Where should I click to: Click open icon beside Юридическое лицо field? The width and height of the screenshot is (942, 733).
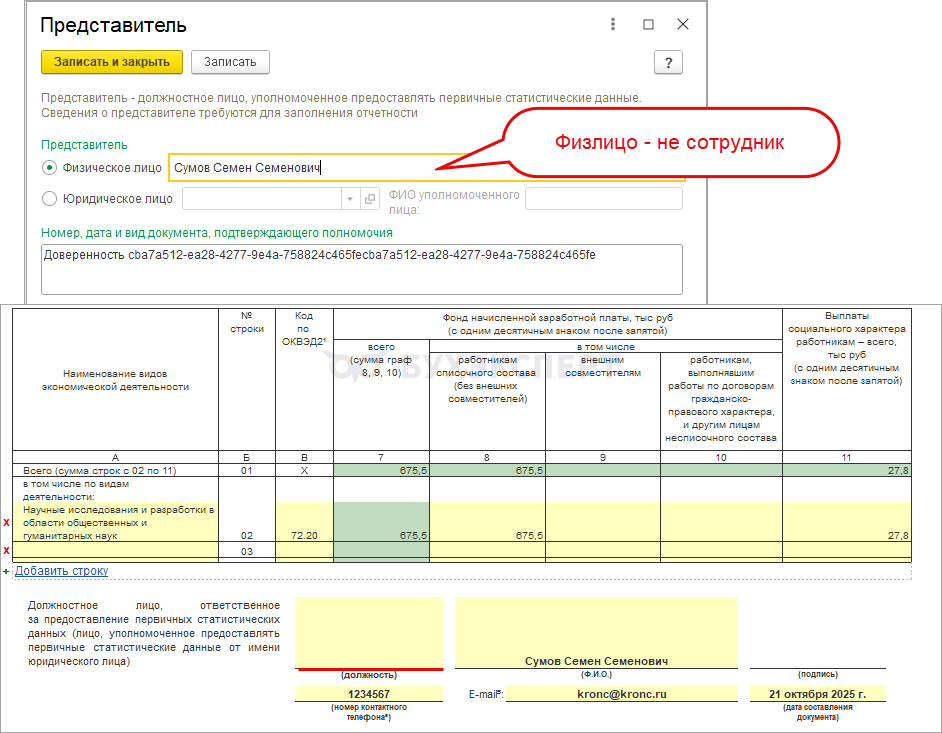pos(370,199)
